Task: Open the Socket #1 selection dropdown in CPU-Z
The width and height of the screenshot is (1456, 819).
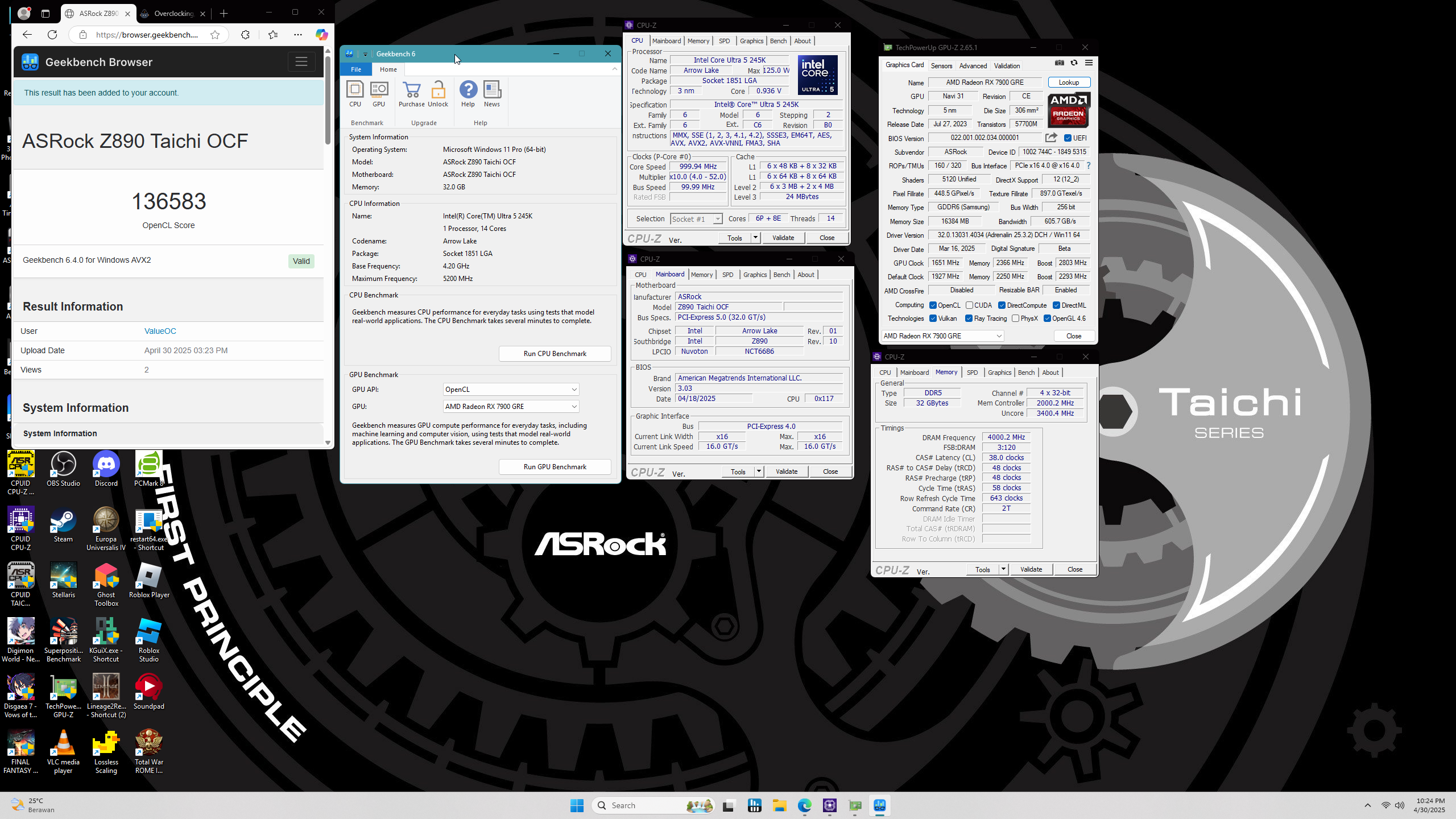Action: click(696, 219)
